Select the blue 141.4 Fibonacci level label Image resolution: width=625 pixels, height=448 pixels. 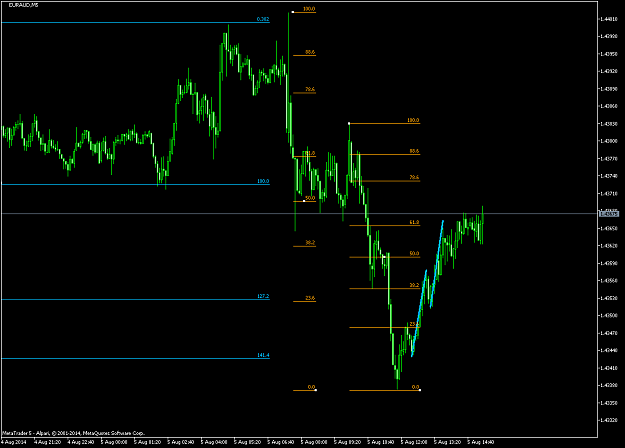tap(263, 355)
